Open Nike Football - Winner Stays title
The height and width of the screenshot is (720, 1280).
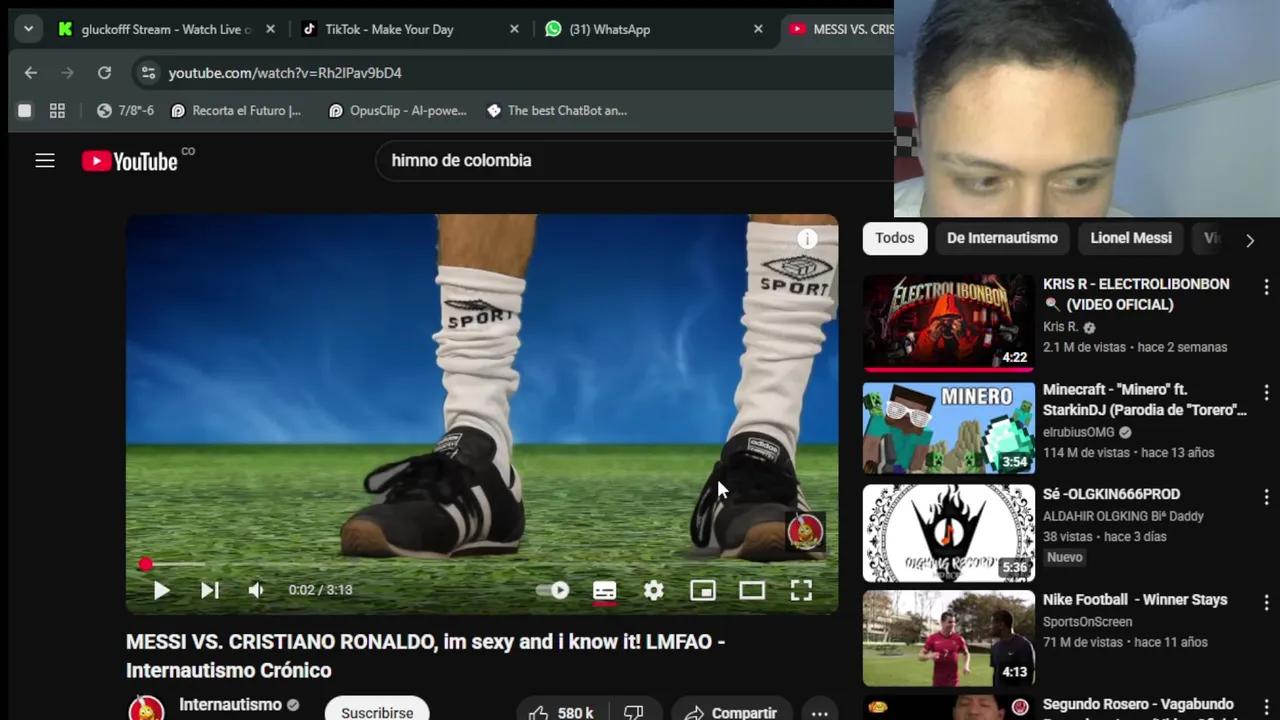pos(1135,599)
